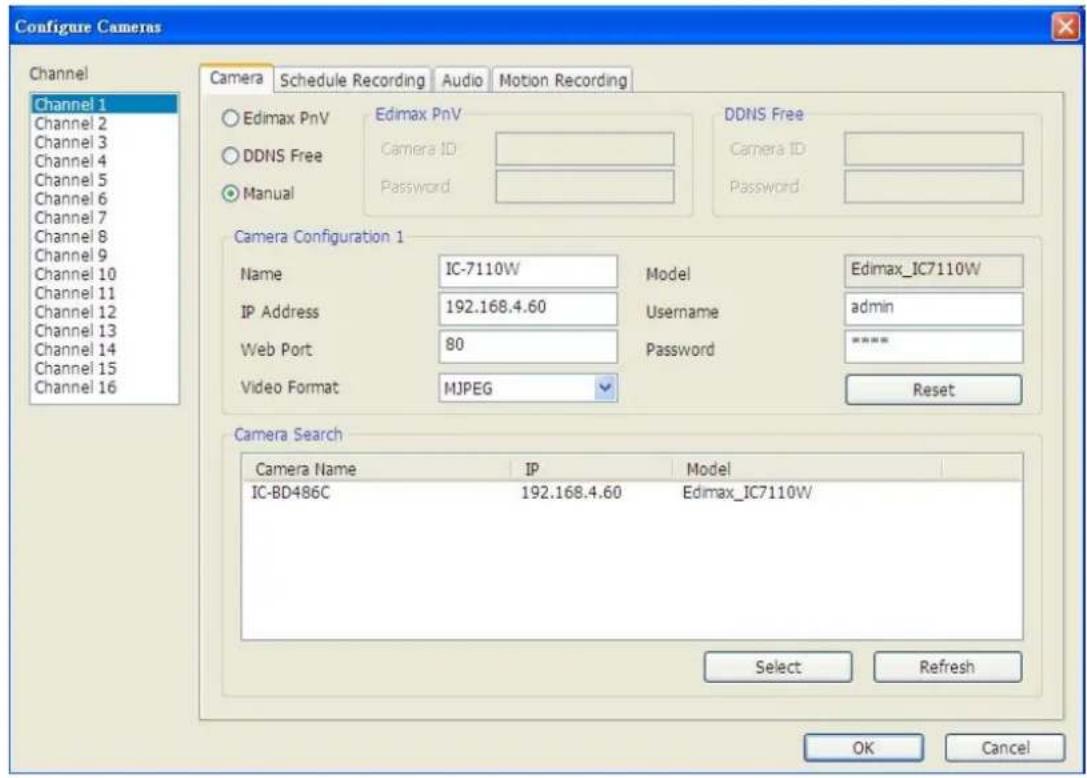Select Channel 8 in the channel list
1087x778 pixels.
coord(105,236)
